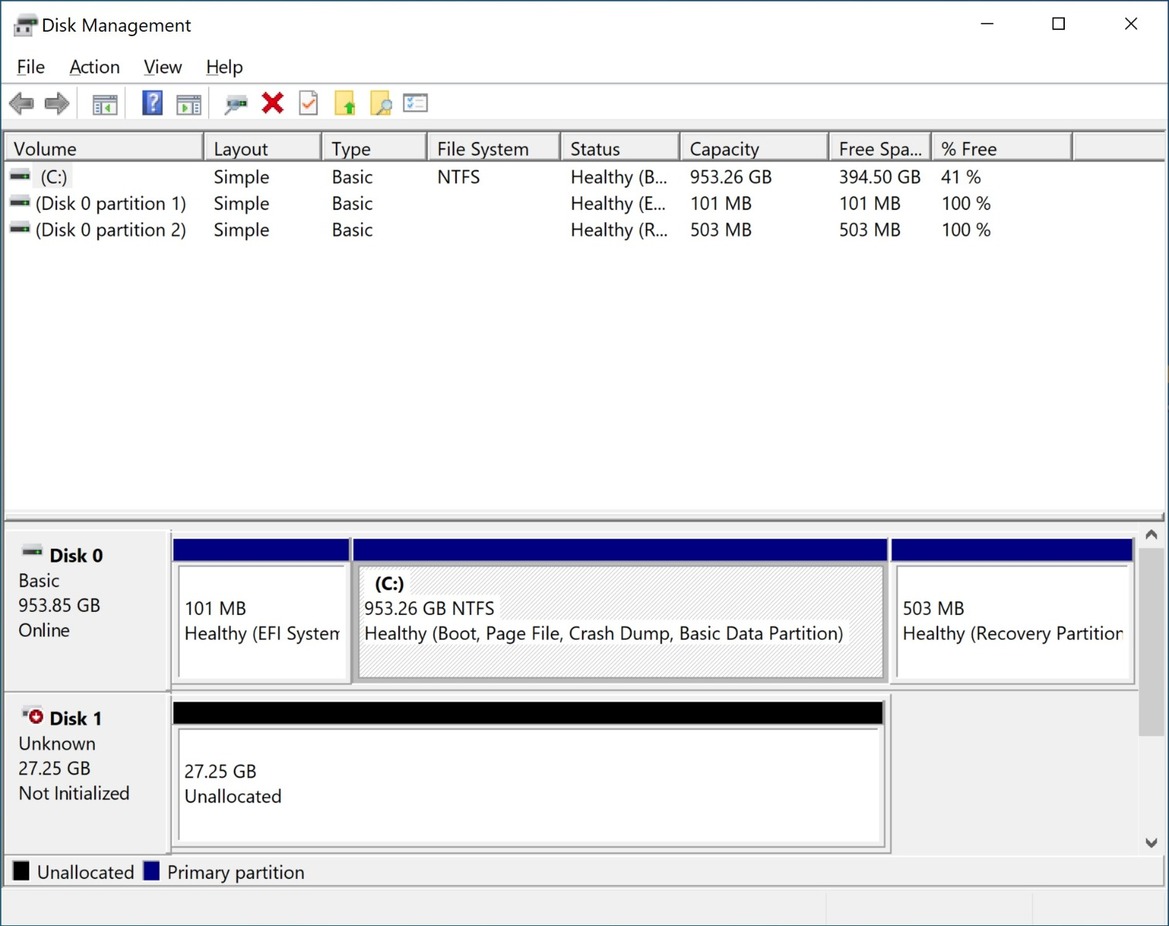Click the 953.26 GB capacity cell
1169x926 pixels.
[731, 177]
